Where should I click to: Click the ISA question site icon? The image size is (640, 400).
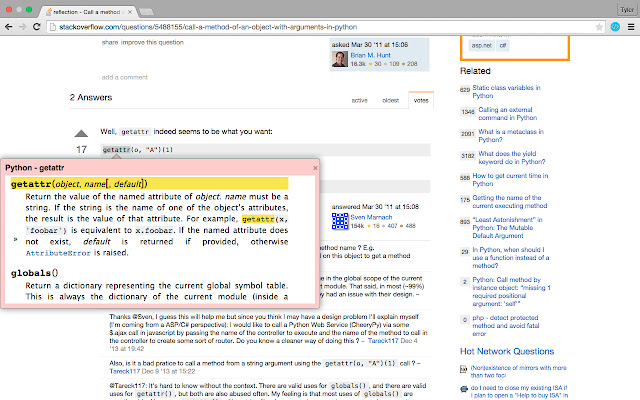point(464,389)
